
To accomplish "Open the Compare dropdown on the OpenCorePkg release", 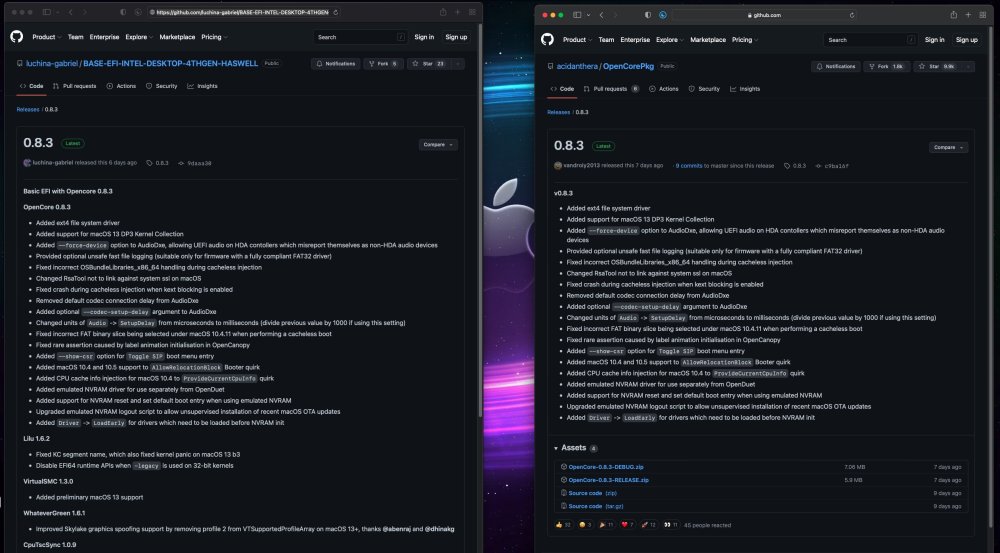I will pos(948,147).
